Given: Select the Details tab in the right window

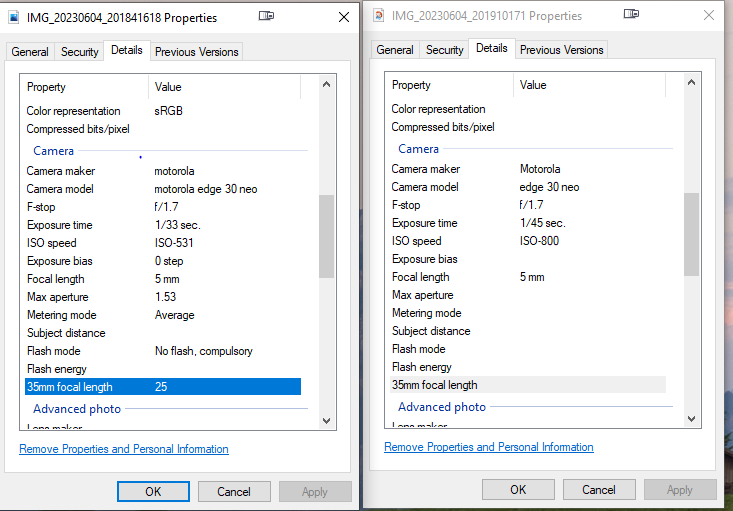Looking at the screenshot, I should (491, 48).
